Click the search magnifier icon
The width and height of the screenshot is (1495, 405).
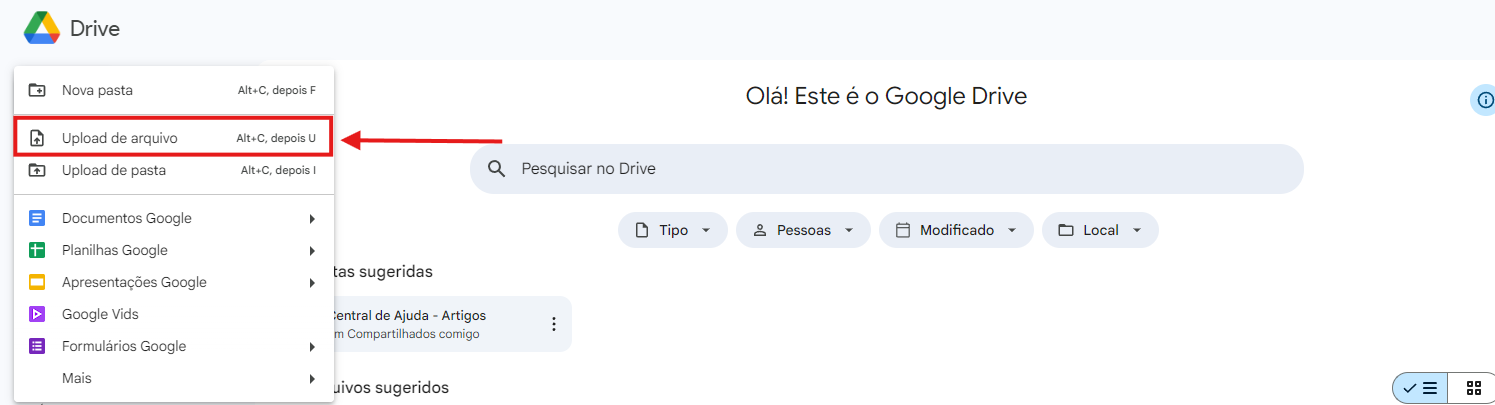497,168
